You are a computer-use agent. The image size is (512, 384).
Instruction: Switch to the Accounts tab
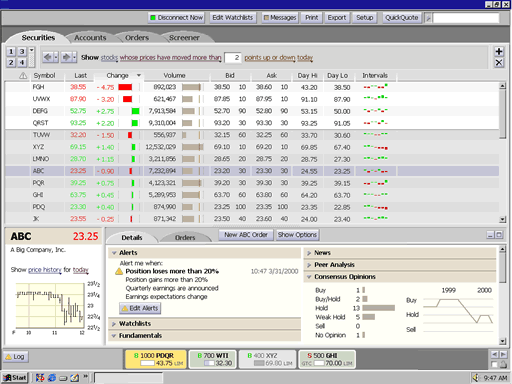pos(90,38)
